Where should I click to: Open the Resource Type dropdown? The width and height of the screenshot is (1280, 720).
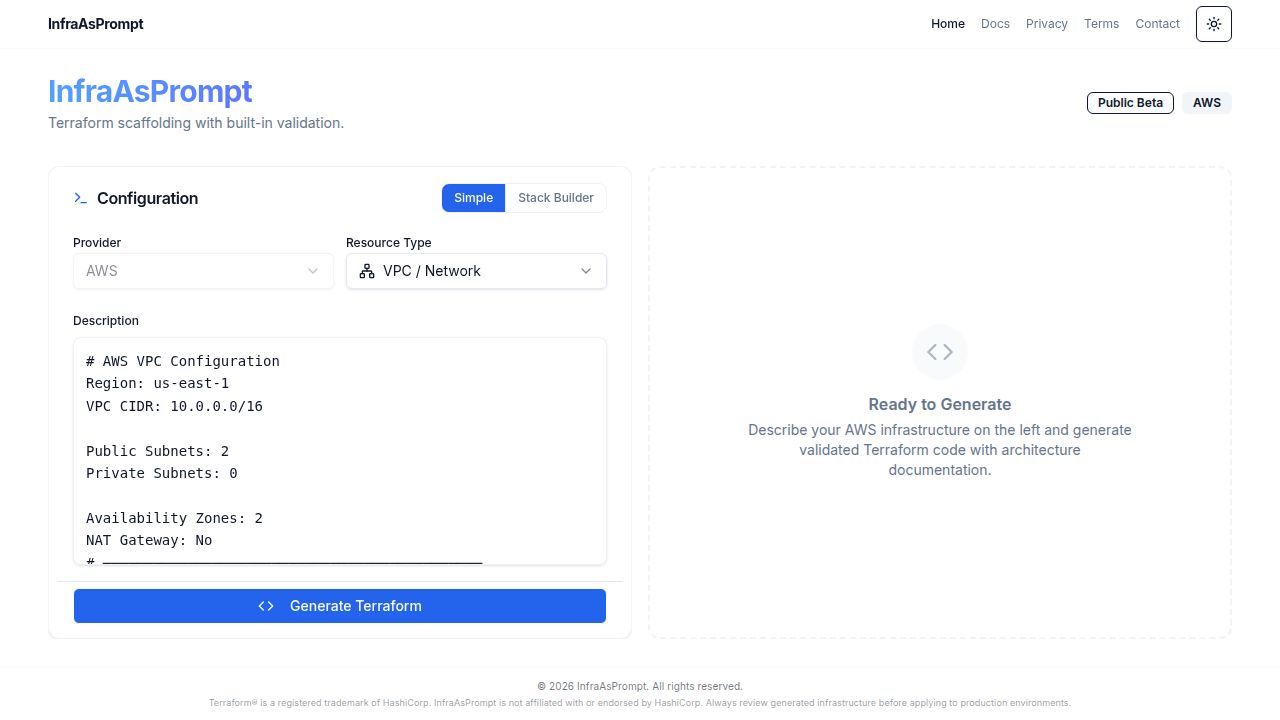click(x=476, y=271)
